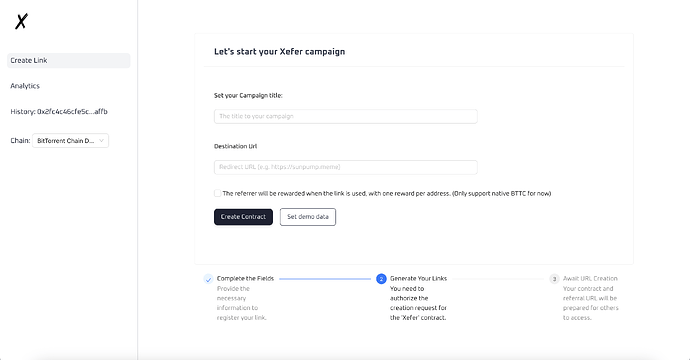The height and width of the screenshot is (360, 690).
Task: Click the step 3 circle icon
Action: [x=554, y=279]
